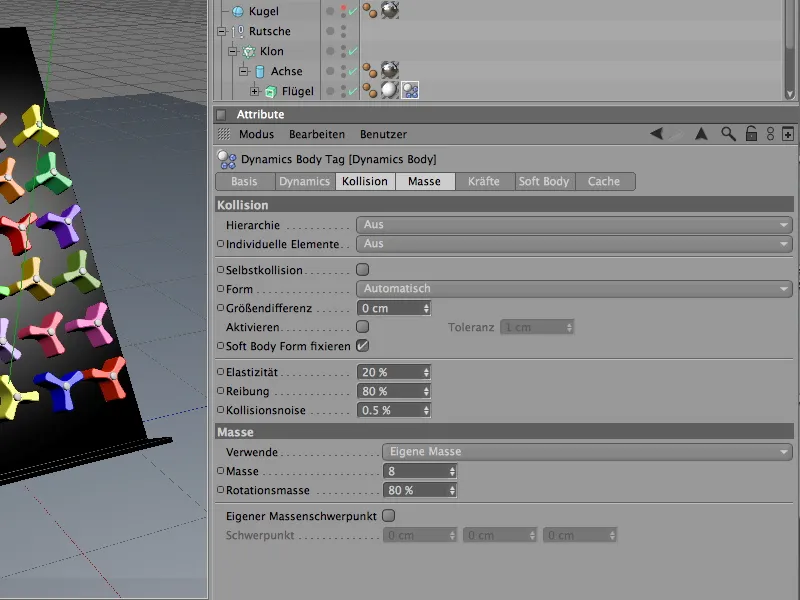This screenshot has width=800, height=600.
Task: Lock the Attribute manager element with the padlock icon
Action: (x=751, y=134)
